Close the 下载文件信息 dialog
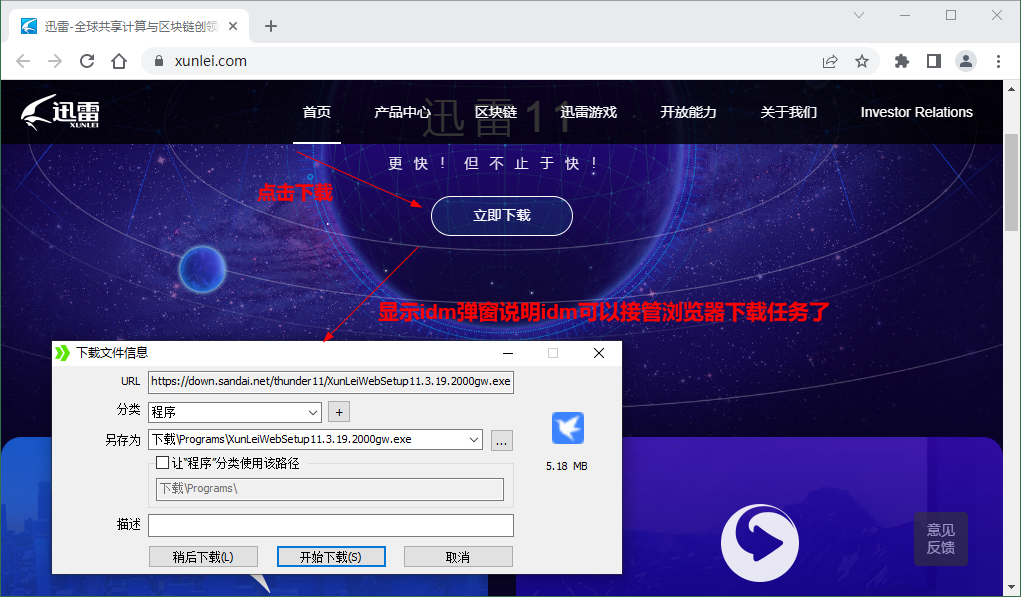 599,353
